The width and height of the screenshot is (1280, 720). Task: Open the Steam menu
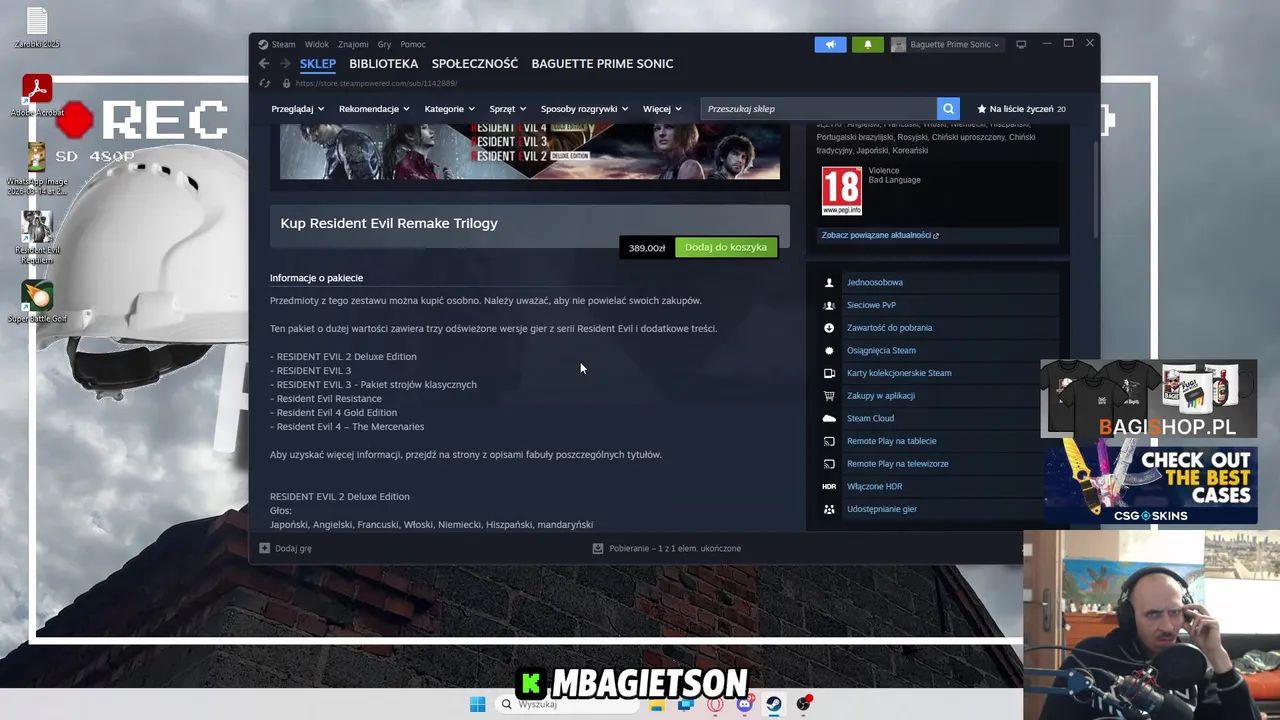point(277,44)
